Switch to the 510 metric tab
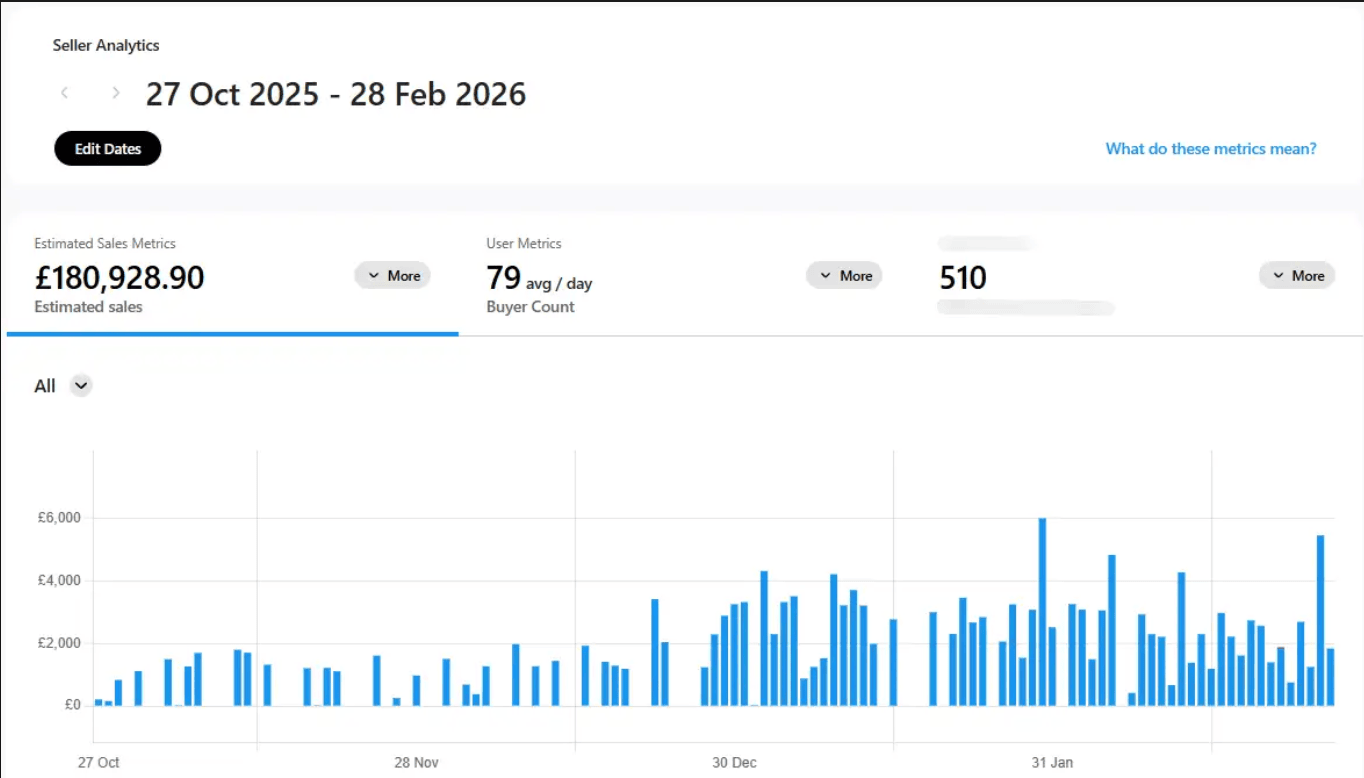The width and height of the screenshot is (1364, 778). pos(1137,278)
